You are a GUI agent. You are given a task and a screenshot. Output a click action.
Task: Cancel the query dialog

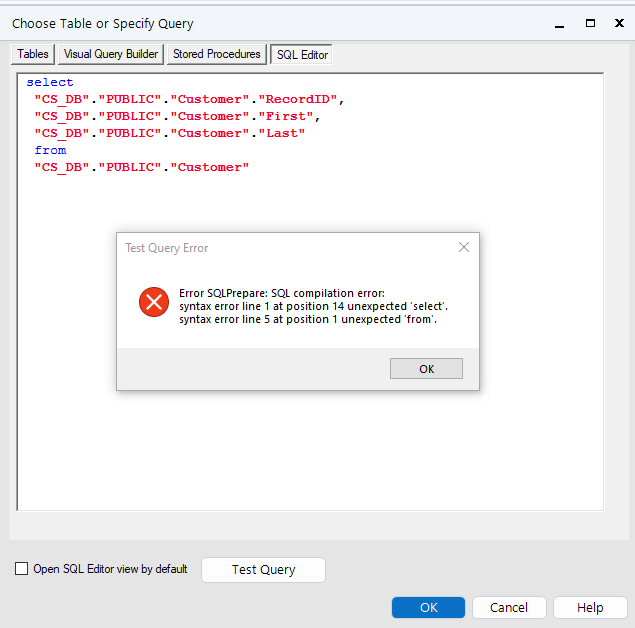(x=509, y=607)
